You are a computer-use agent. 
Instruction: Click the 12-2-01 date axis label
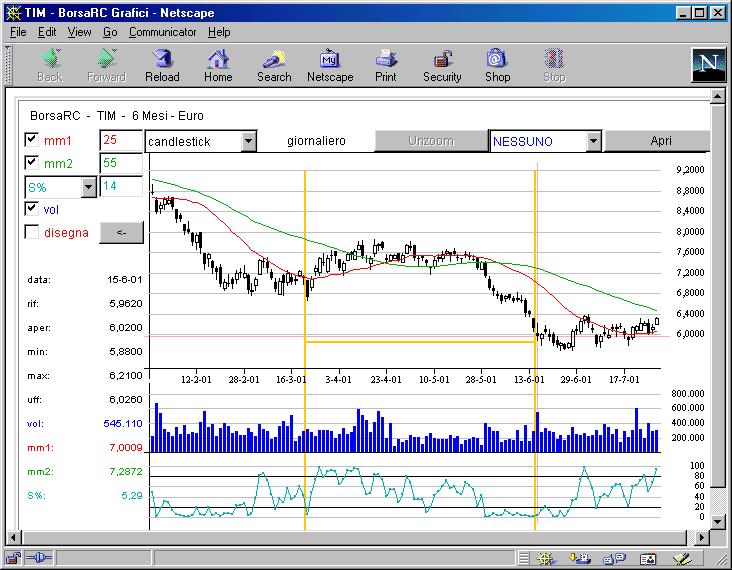click(x=196, y=380)
